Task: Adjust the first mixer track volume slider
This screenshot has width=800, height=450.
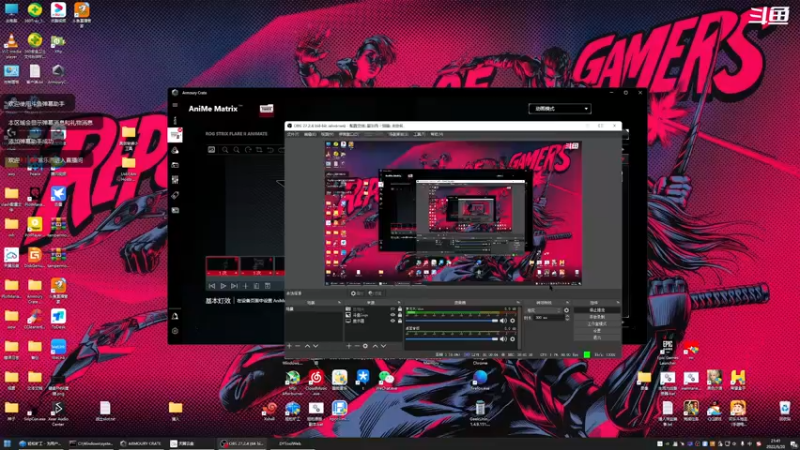Action: (x=452, y=321)
